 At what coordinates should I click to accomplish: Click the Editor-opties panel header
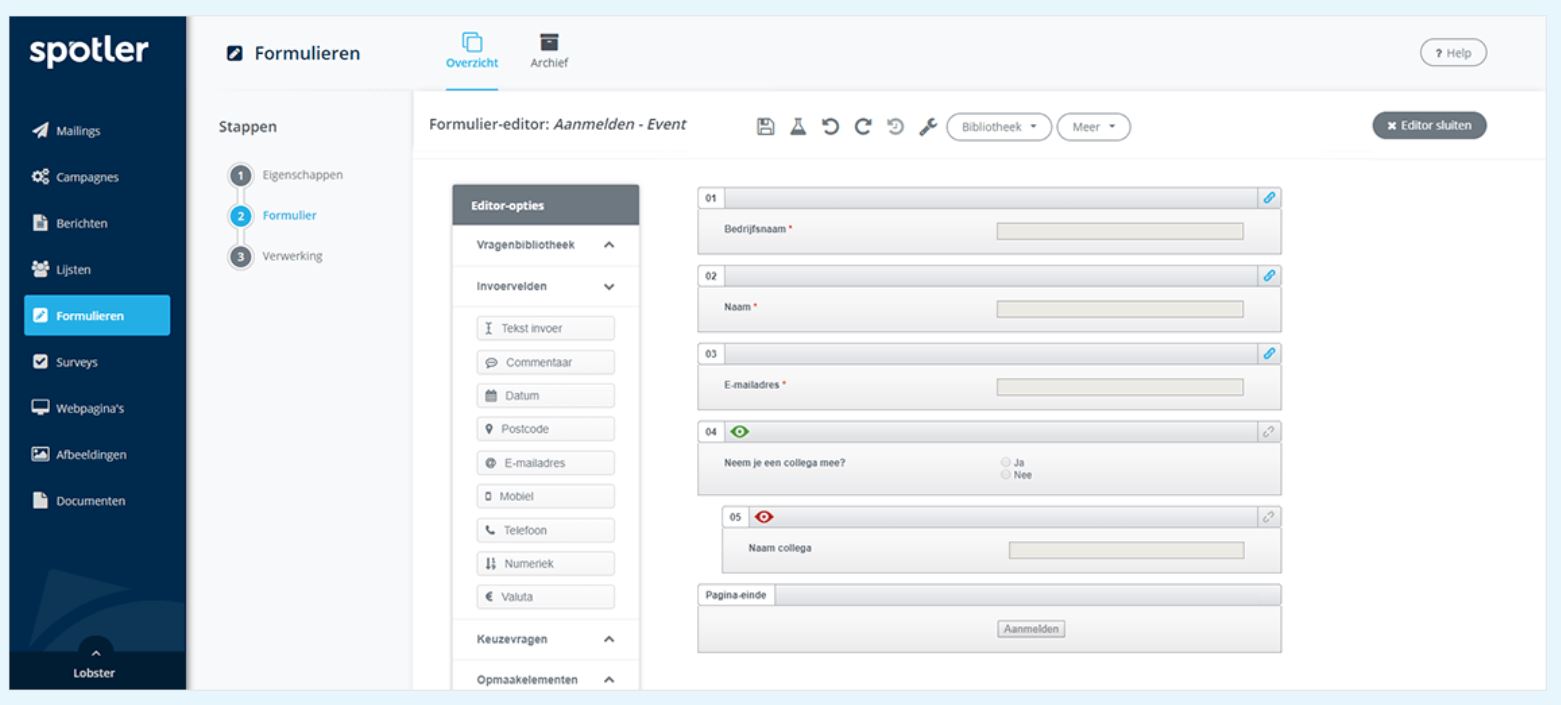pos(545,206)
